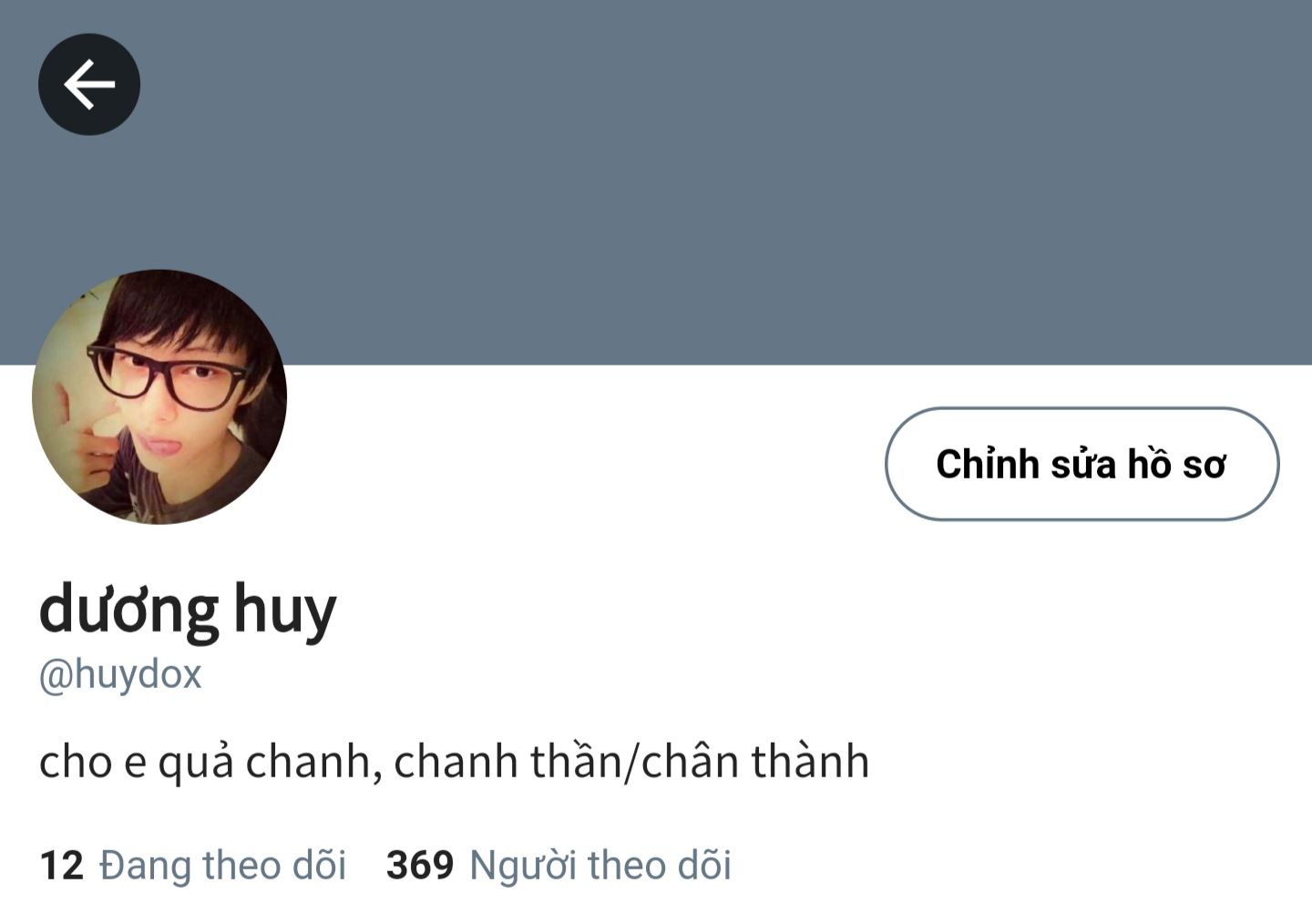Open the Đang theo dõi list
Image resolution: width=1312 pixels, height=924 pixels.
click(192, 865)
